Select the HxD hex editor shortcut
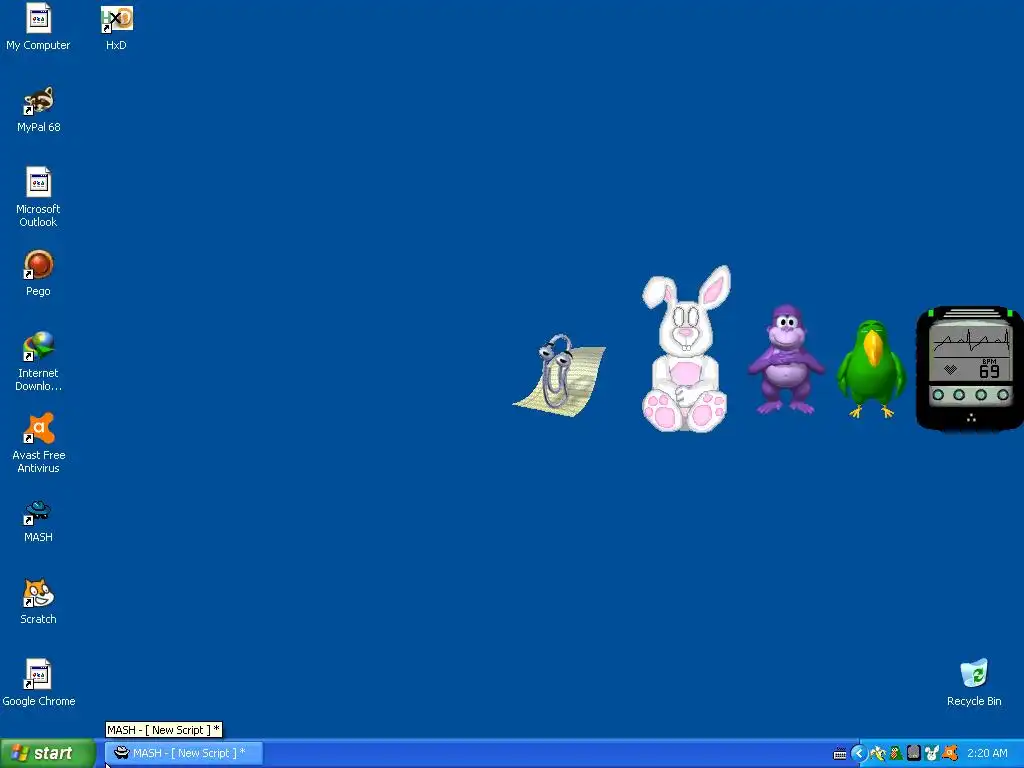Image resolution: width=1024 pixels, height=768 pixels. tap(116, 27)
